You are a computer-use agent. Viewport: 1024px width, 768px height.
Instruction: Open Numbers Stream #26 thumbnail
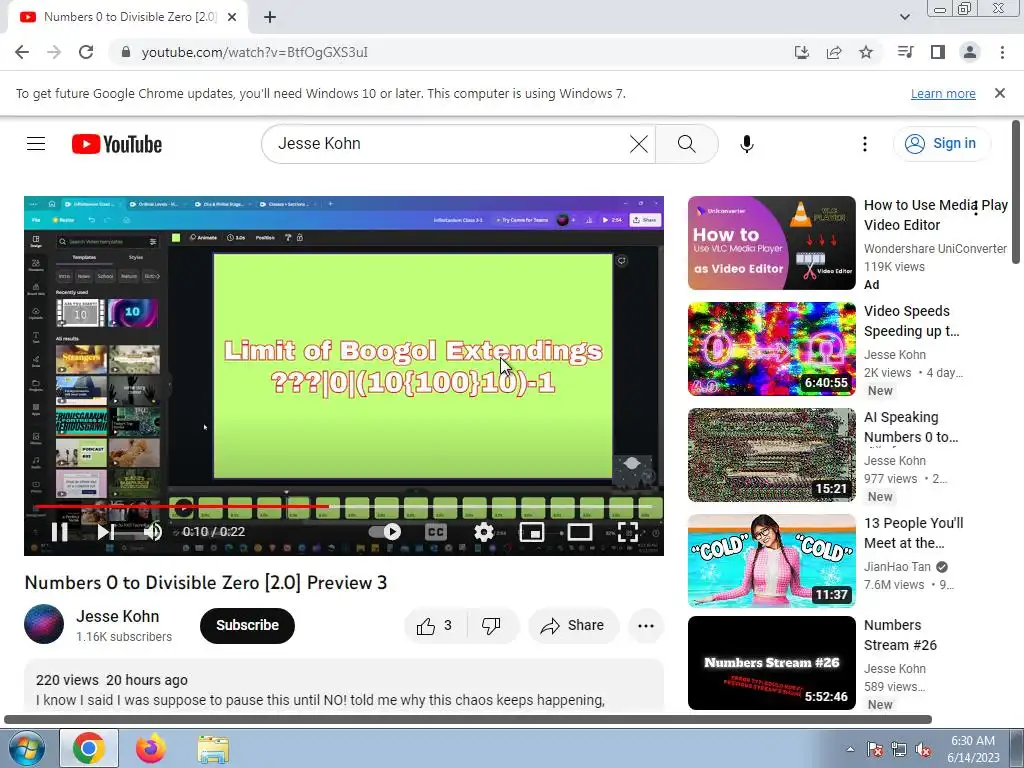771,663
